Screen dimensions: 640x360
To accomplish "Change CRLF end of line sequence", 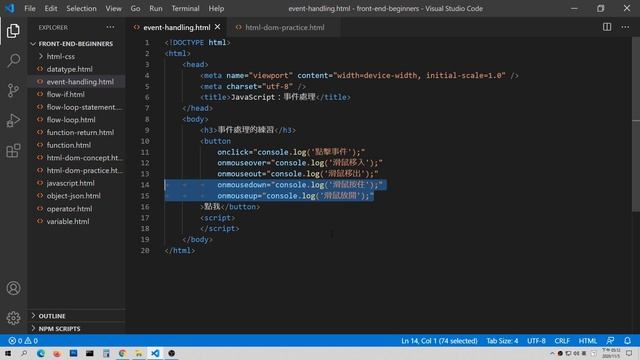I will [x=562, y=340].
